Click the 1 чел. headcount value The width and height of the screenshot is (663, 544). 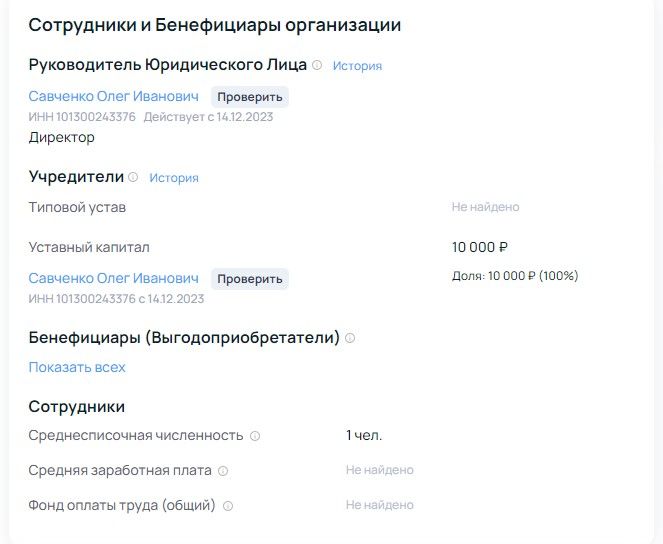(364, 435)
